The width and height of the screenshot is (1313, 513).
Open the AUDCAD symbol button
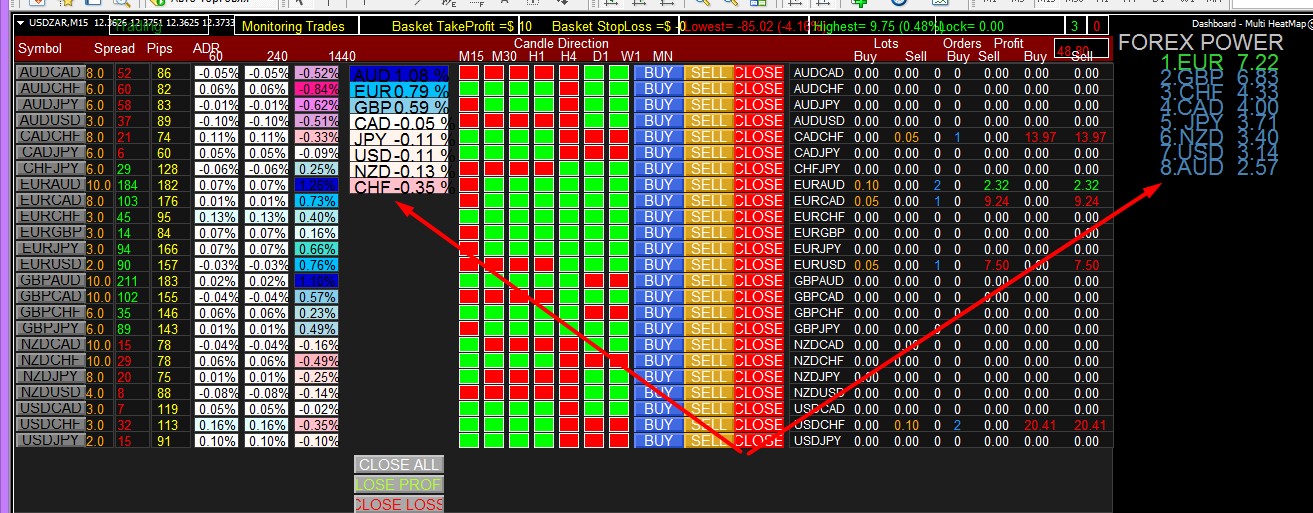[50, 73]
